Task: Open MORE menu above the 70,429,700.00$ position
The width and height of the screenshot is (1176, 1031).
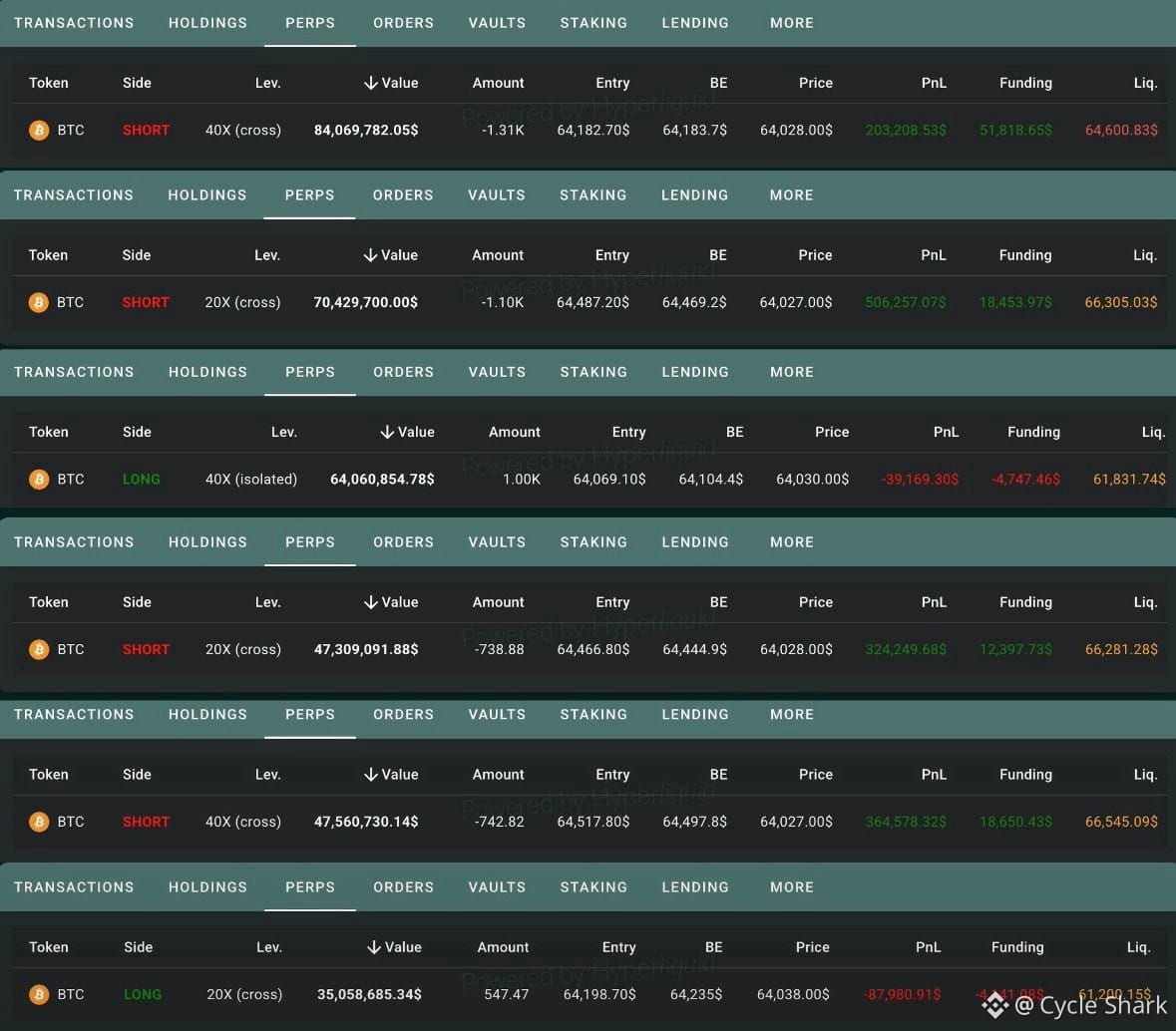Action: [791, 195]
